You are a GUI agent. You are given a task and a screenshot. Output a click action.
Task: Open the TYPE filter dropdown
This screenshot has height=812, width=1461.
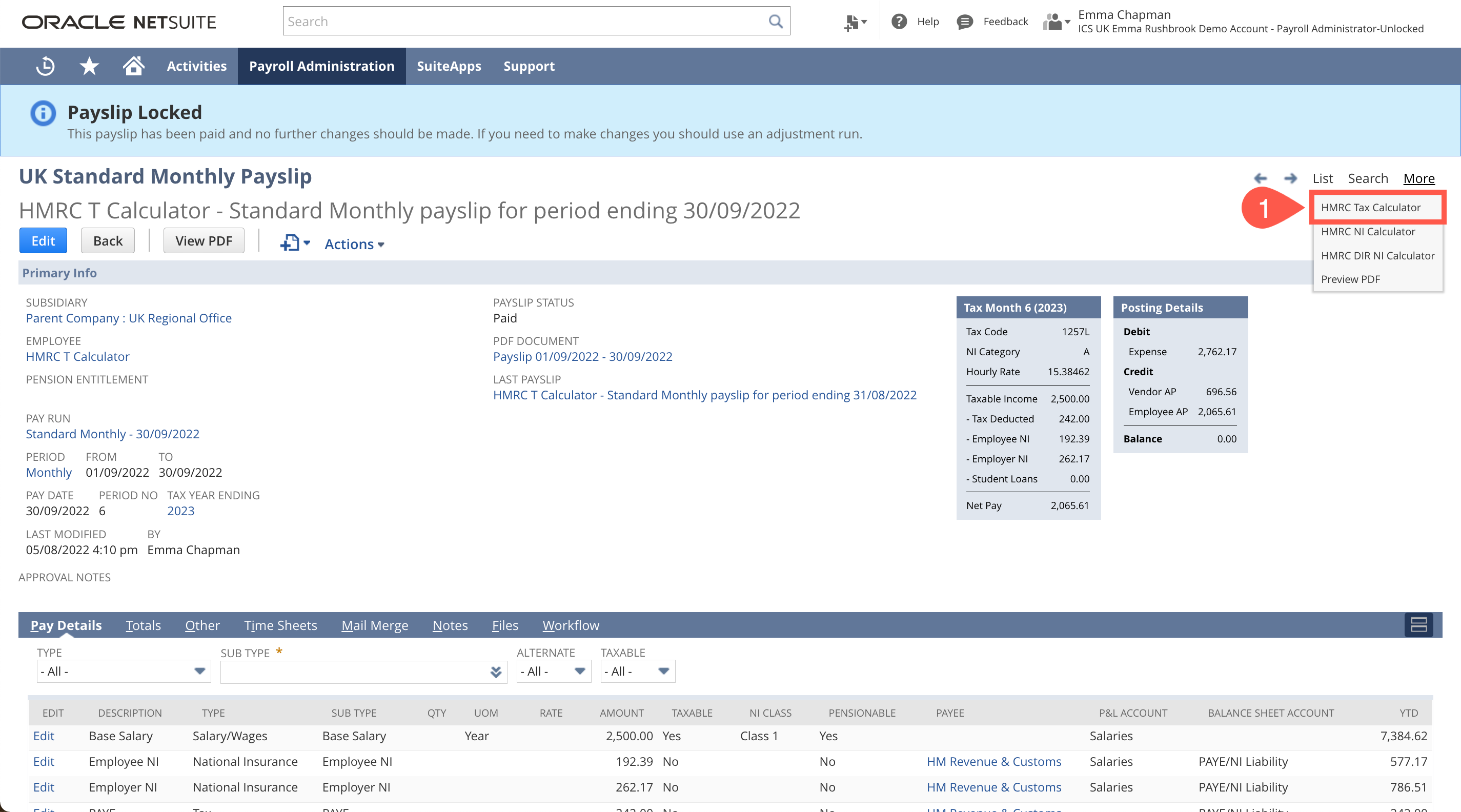pos(199,672)
